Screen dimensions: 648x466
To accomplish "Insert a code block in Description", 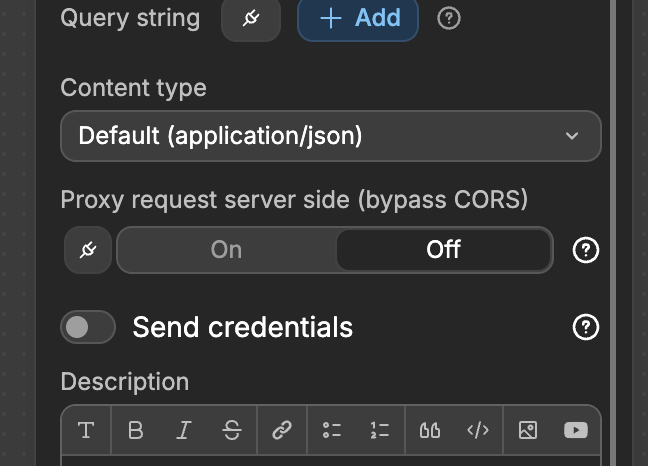I will pos(478,430).
